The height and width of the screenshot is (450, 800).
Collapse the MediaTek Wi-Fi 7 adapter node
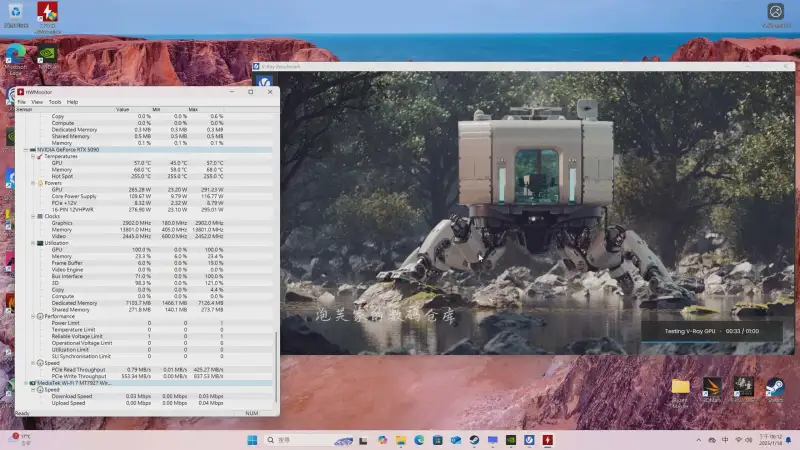[26, 383]
